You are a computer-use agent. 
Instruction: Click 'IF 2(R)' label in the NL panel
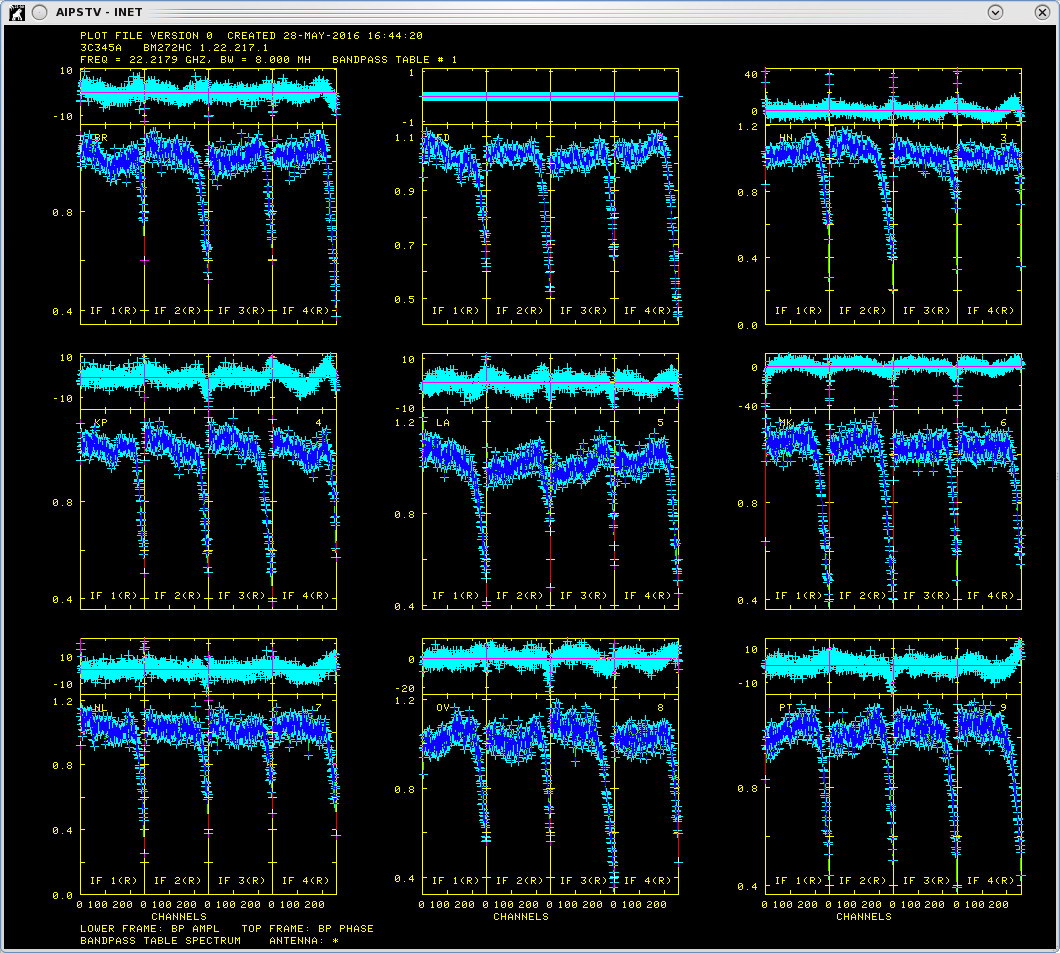[178, 881]
